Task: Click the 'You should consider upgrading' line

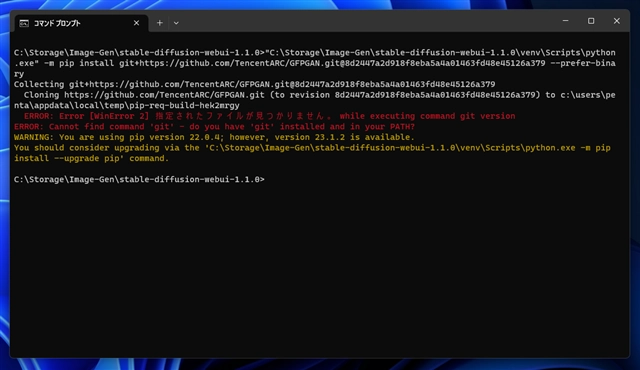Action: [312, 148]
